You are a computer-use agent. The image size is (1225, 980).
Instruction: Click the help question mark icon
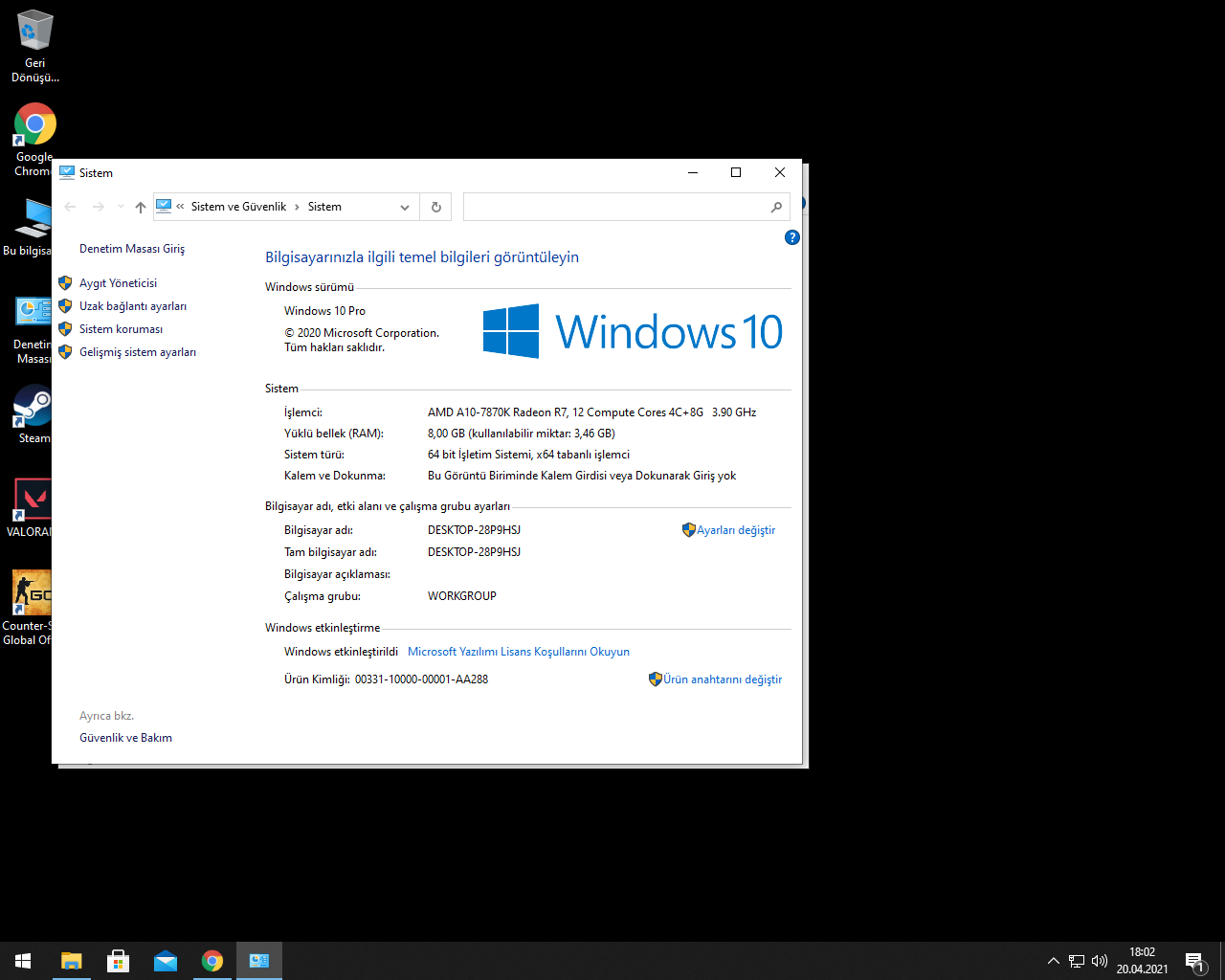pos(791,237)
